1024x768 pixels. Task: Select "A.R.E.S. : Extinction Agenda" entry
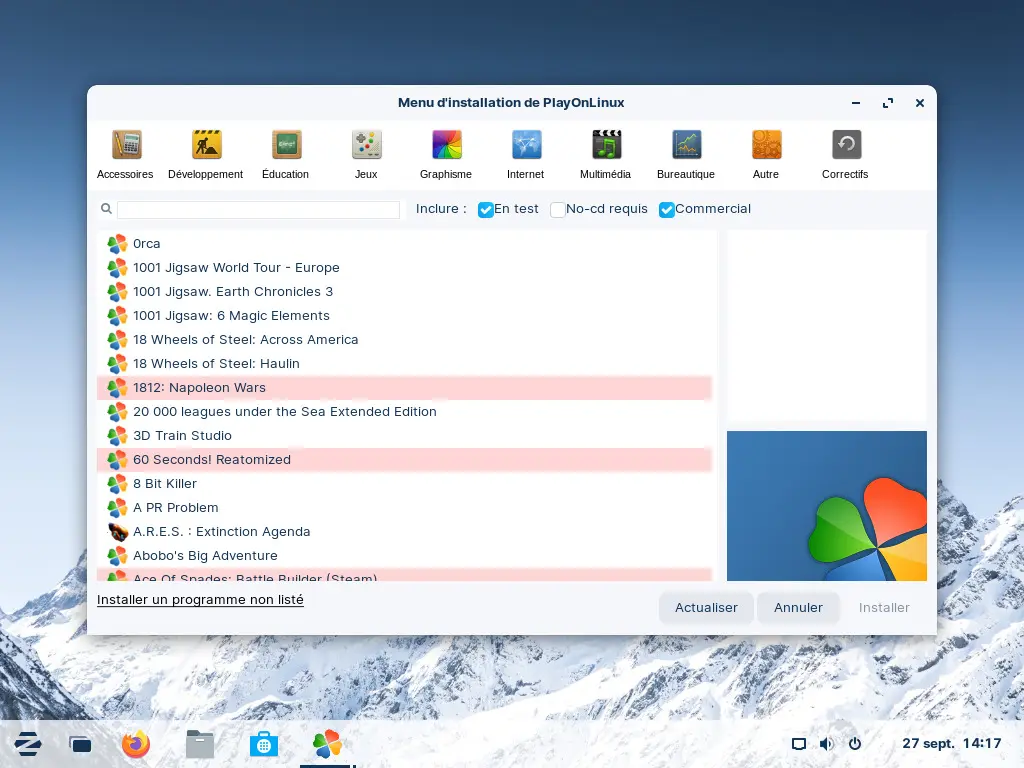[x=222, y=532]
